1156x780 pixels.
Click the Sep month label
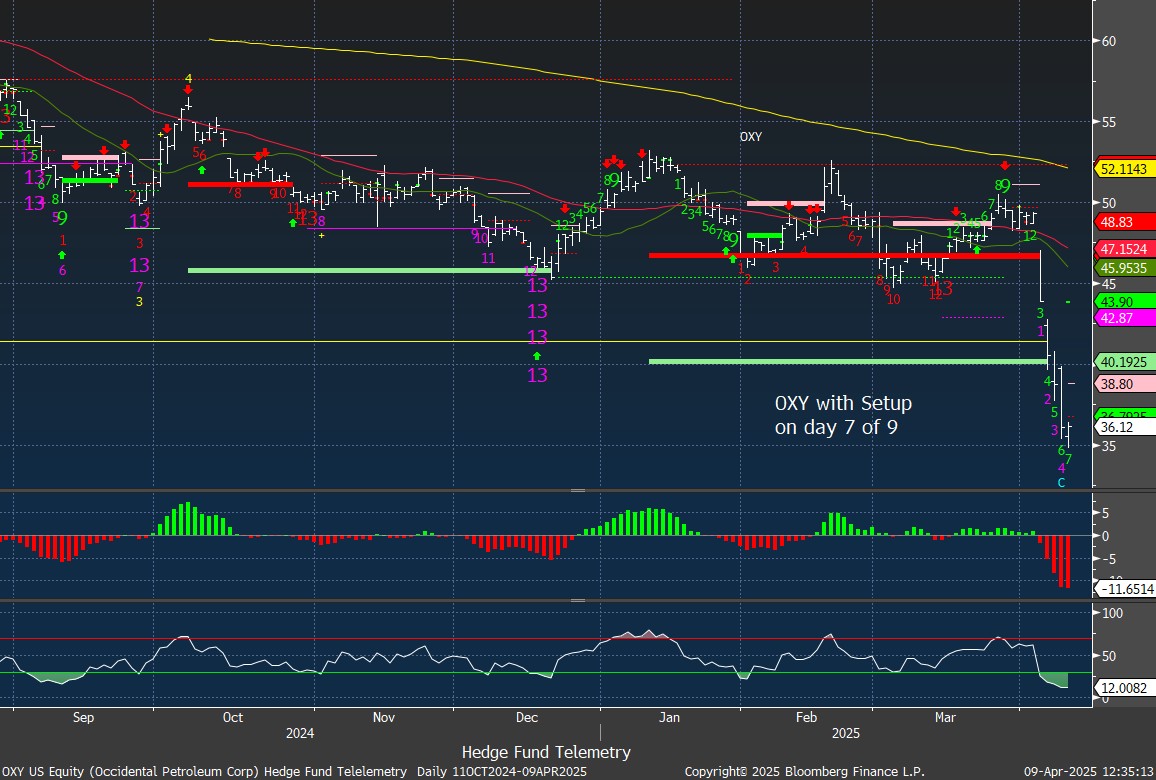pyautogui.click(x=83, y=717)
